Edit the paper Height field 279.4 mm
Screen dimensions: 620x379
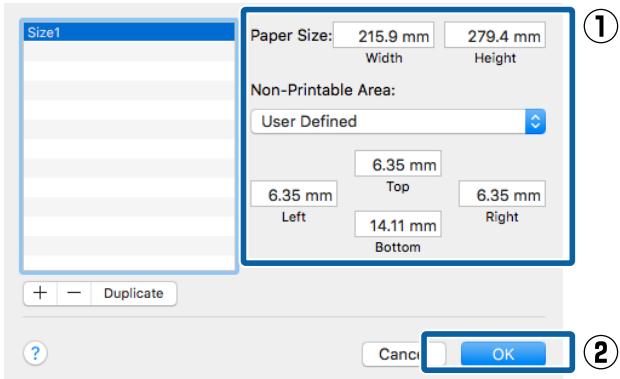pos(495,36)
